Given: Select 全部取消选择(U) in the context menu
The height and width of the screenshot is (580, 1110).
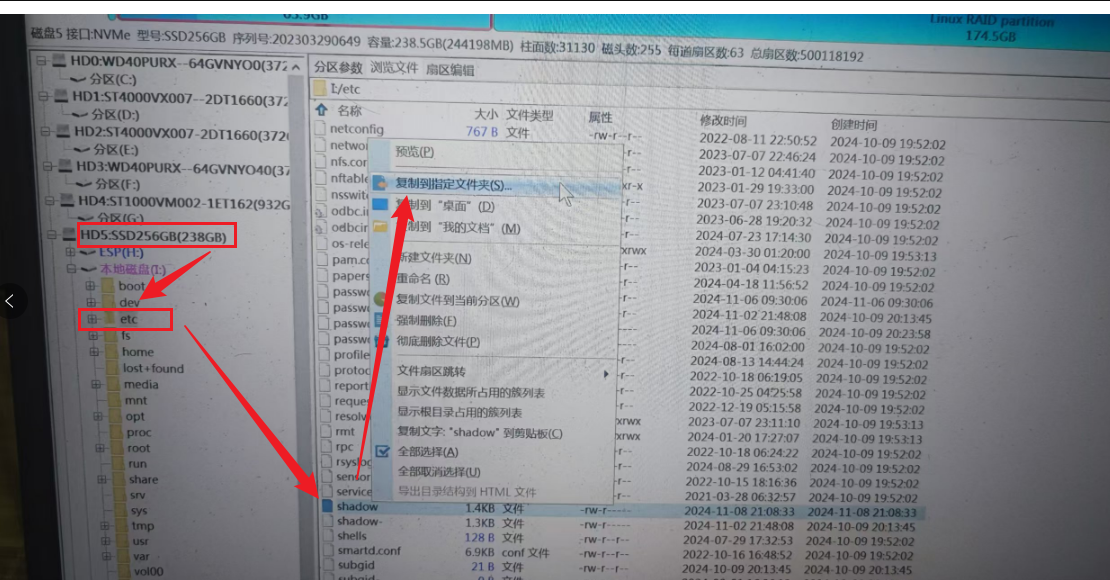Looking at the screenshot, I should pyautogui.click(x=438, y=471).
